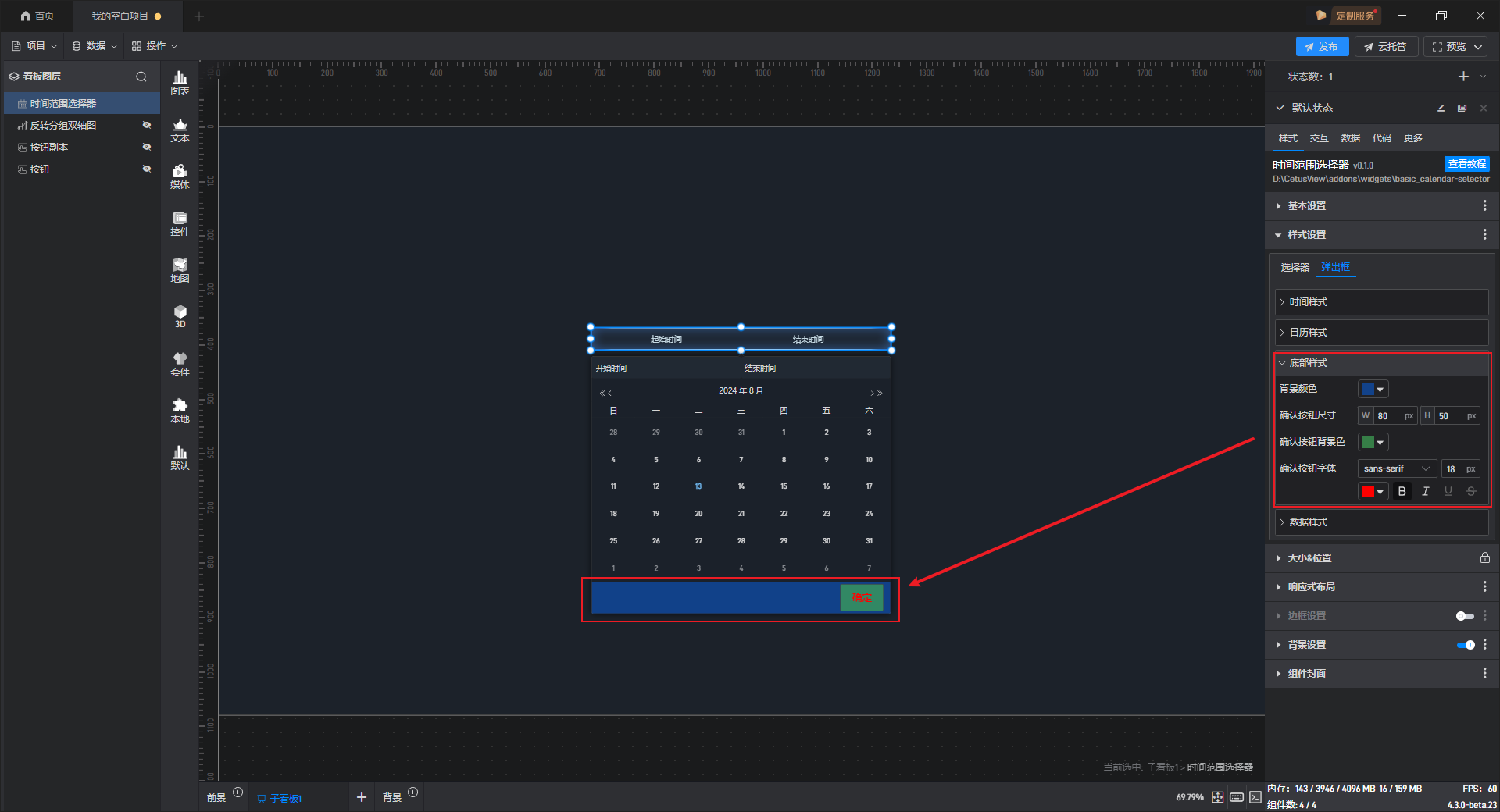Add a new sub-board with plus icon
Viewport: 1500px width, 812px height.
[x=362, y=797]
